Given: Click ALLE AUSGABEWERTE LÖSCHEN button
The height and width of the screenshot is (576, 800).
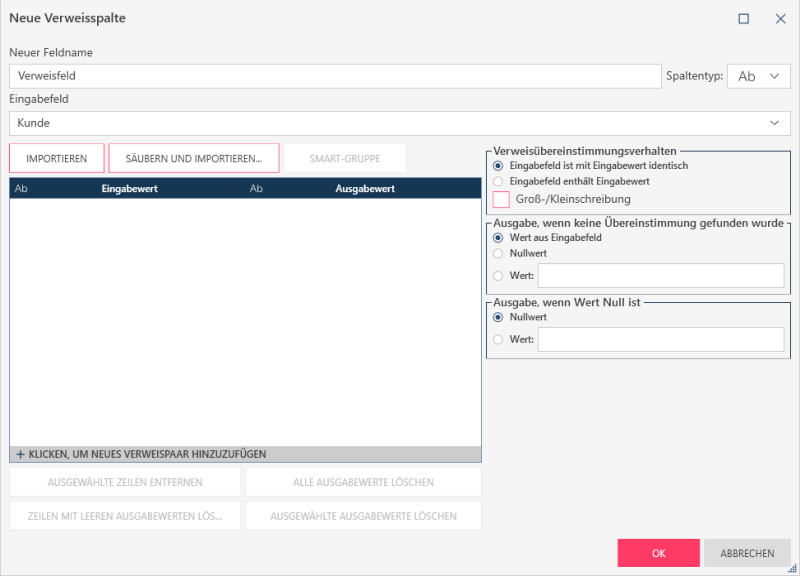Looking at the screenshot, I should [x=363, y=482].
